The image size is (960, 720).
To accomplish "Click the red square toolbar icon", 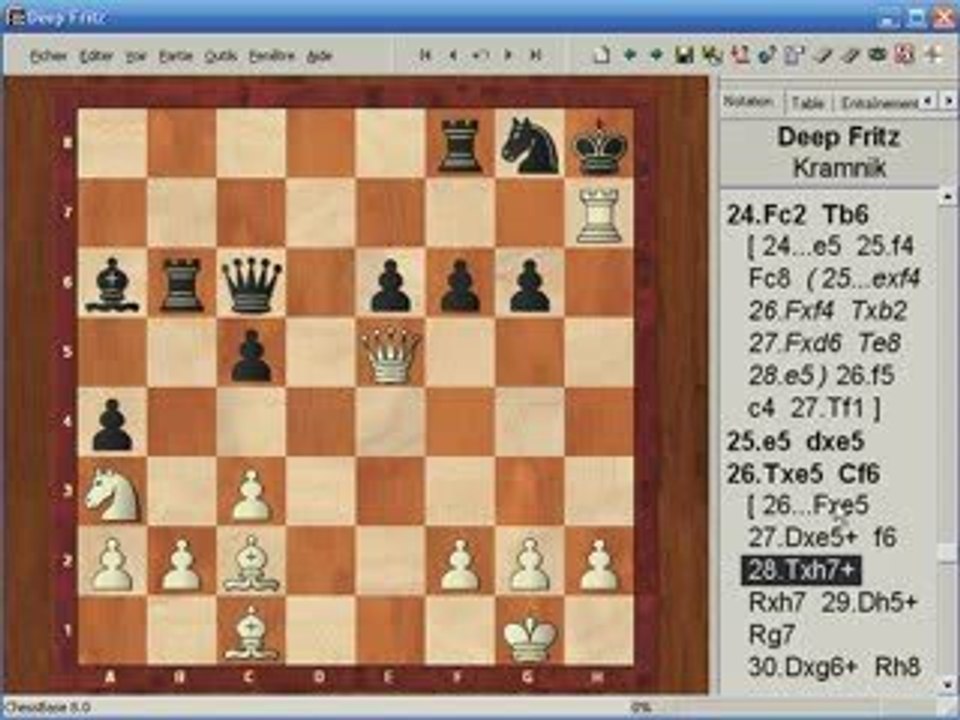I will pos(905,54).
